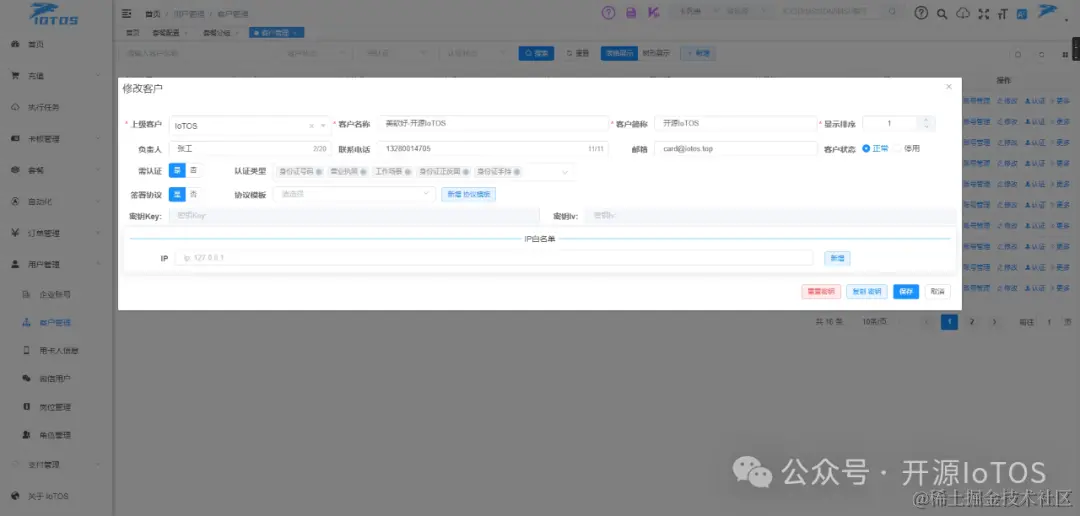Click the magenta K logo icon in header

[x=653, y=12]
